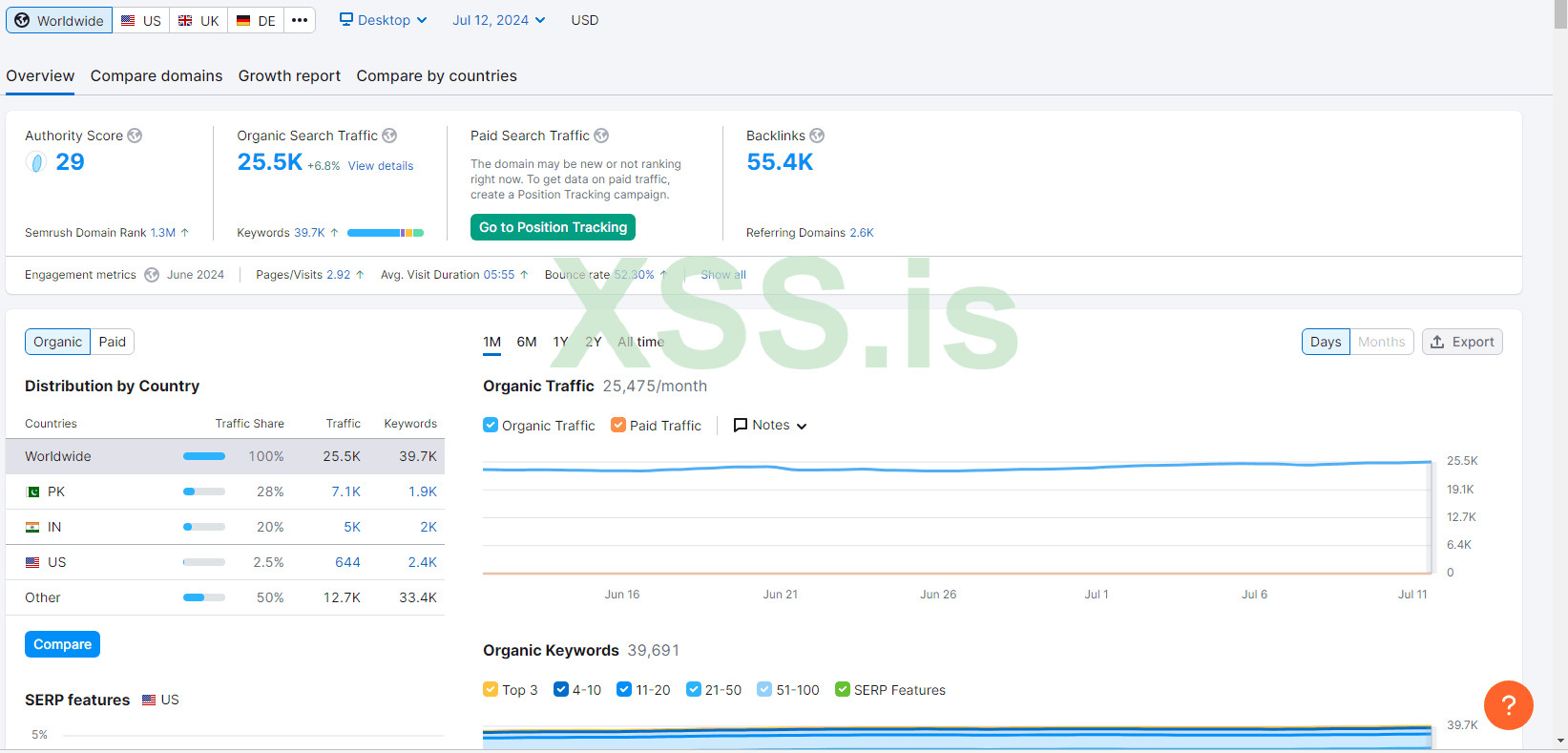Open the Desktop device dropdown
1568x753 pixels.
[384, 20]
